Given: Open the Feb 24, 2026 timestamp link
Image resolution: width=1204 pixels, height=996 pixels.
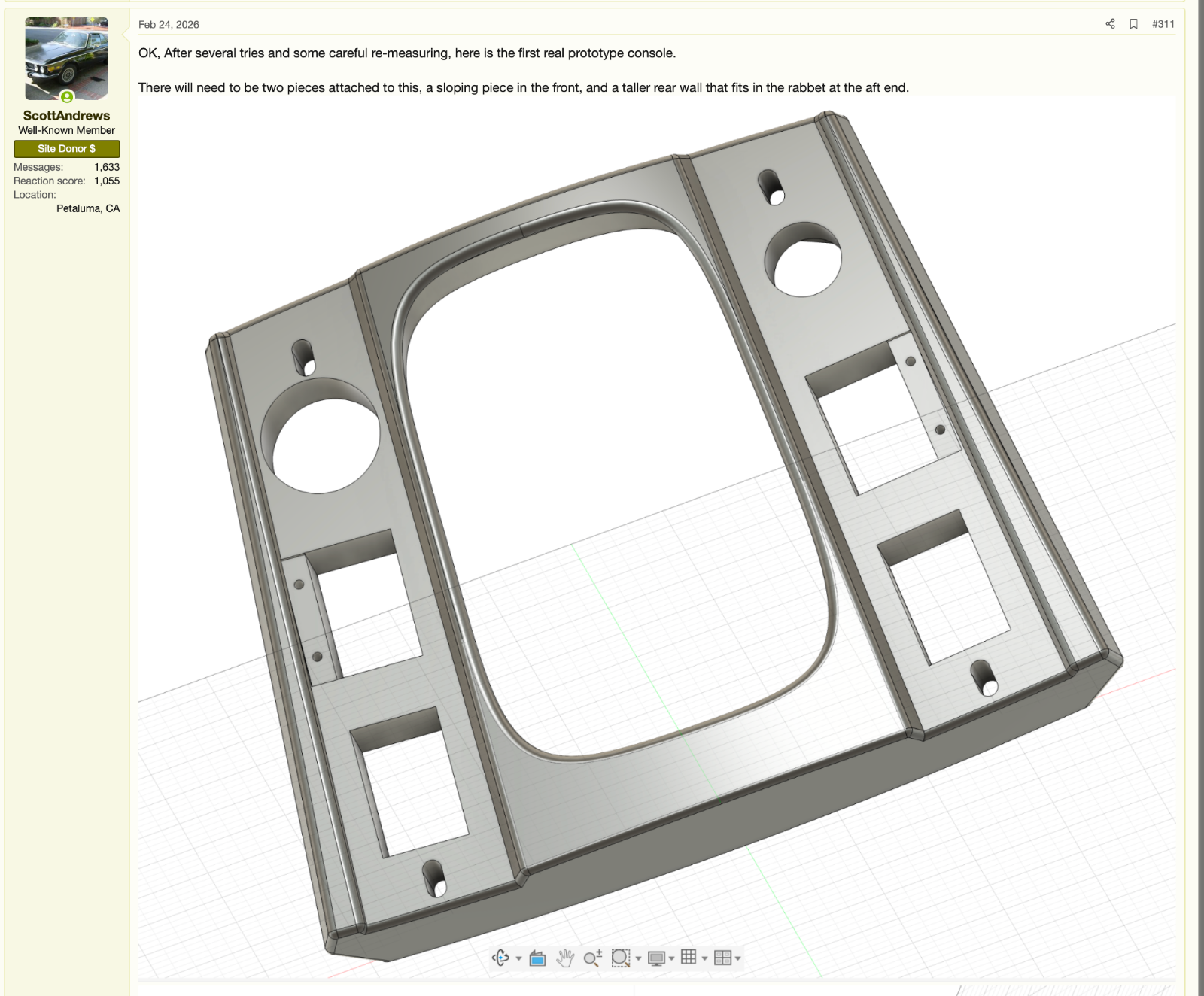Looking at the screenshot, I should 169,24.
